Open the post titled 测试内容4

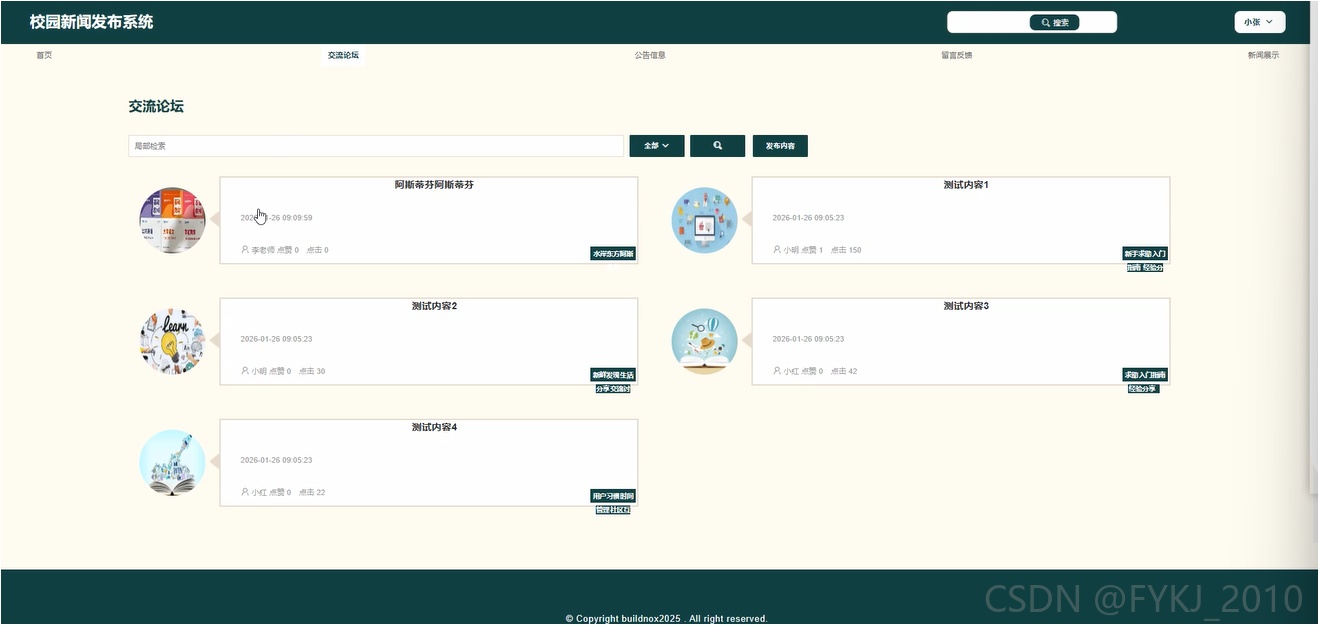(434, 427)
